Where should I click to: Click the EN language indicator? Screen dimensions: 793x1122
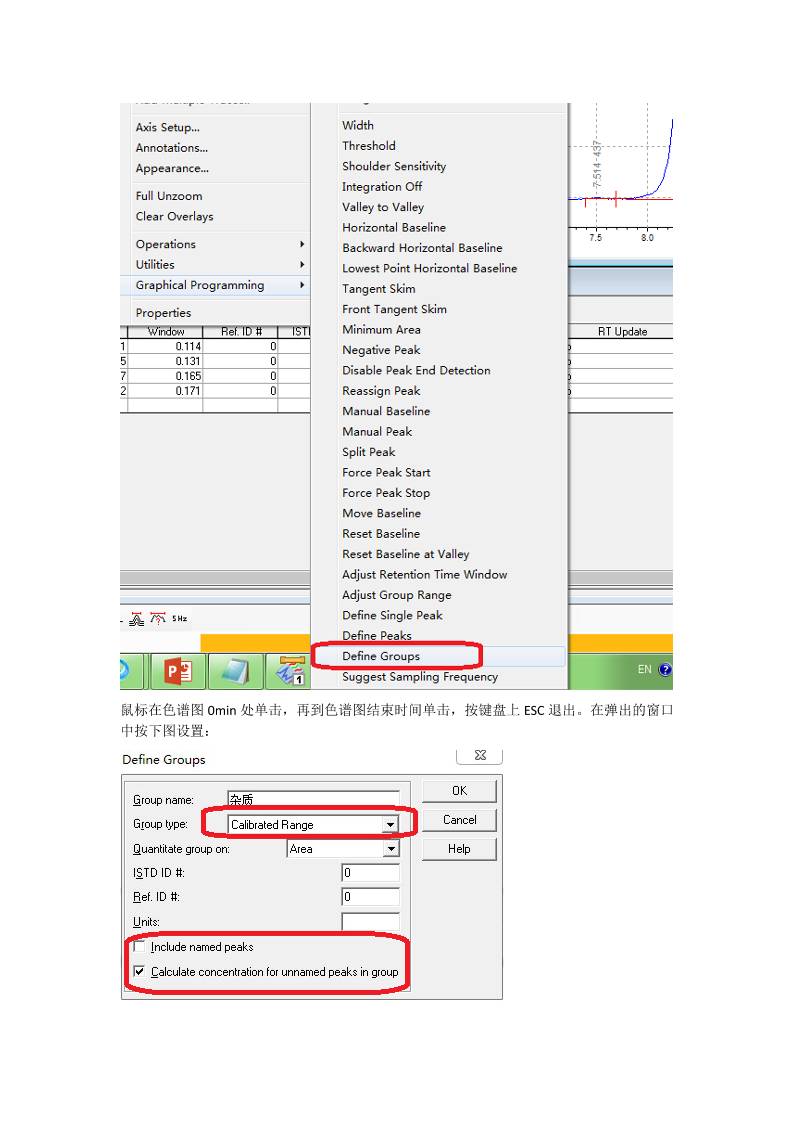click(645, 670)
